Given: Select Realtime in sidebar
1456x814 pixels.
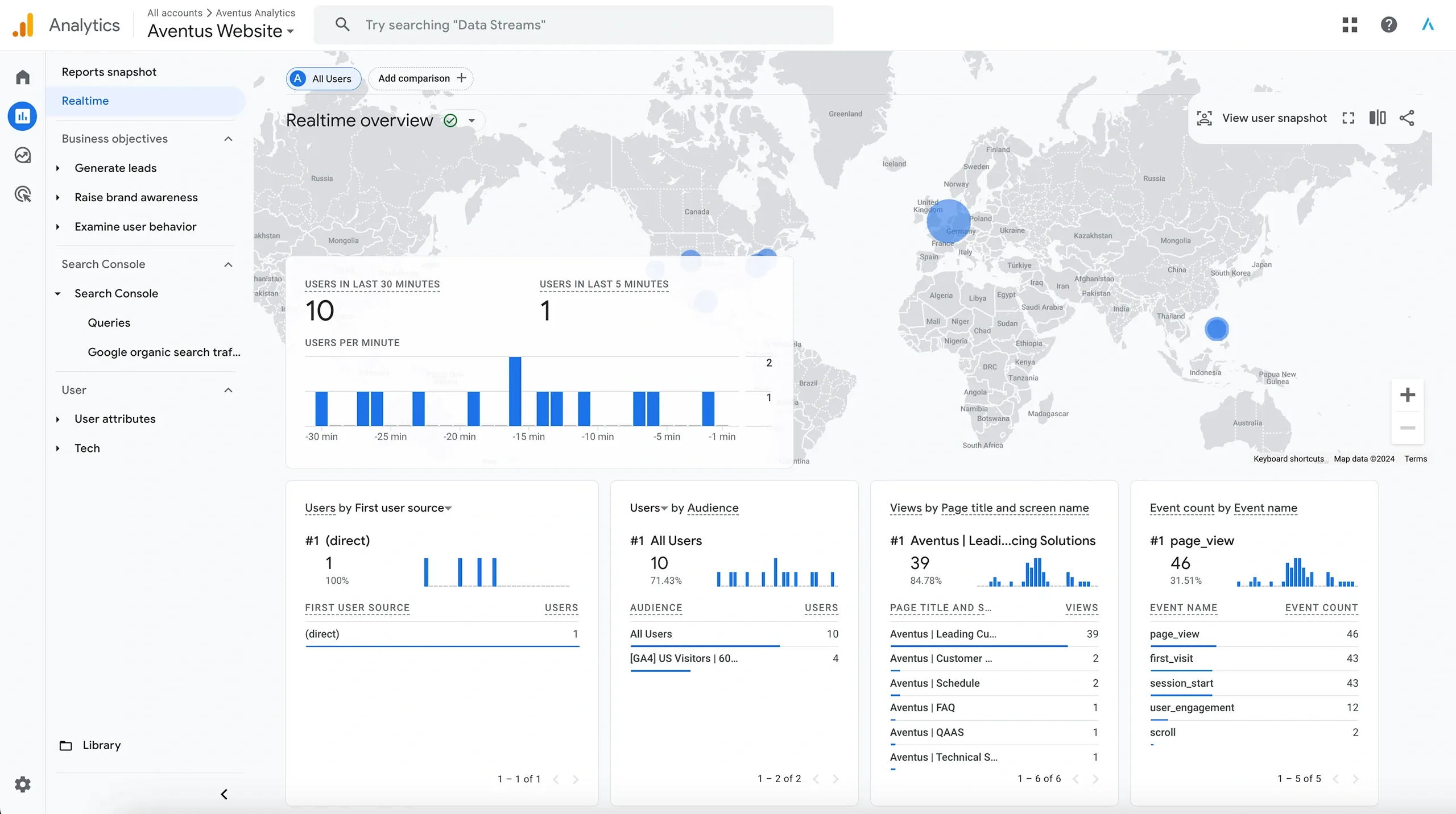Looking at the screenshot, I should pos(146,101).
